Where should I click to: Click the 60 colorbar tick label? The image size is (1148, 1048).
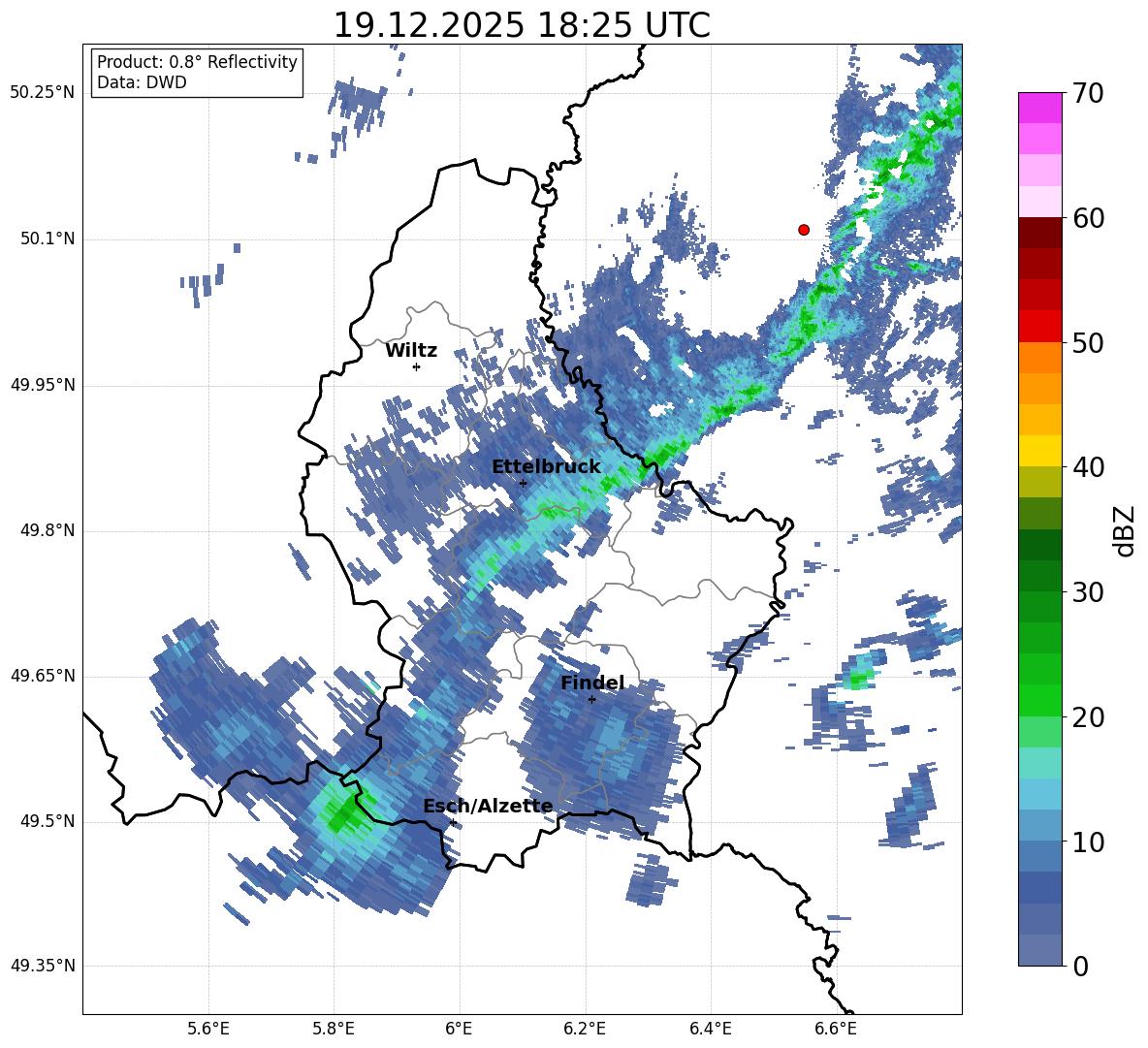click(x=1087, y=218)
